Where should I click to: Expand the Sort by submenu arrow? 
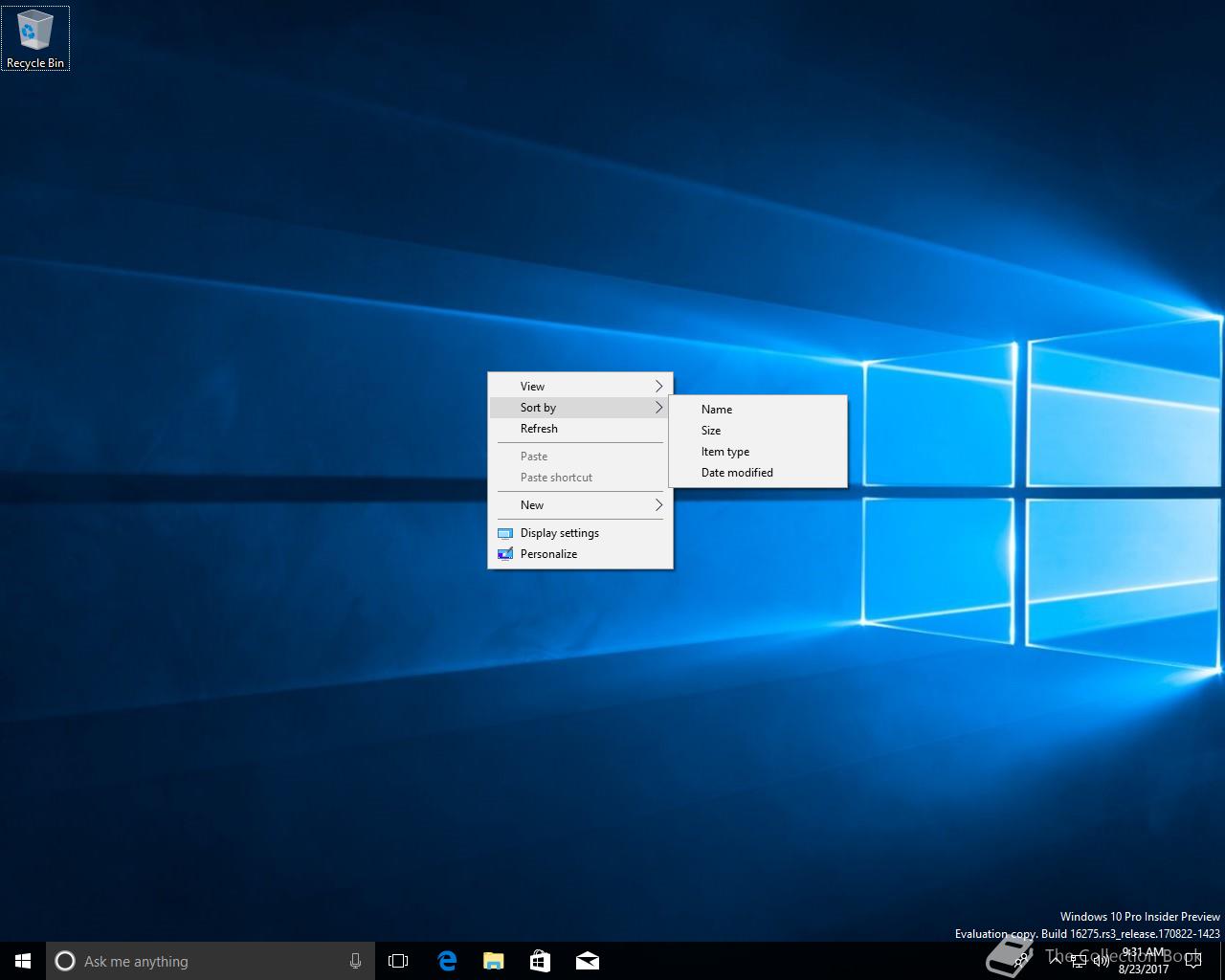pos(658,408)
